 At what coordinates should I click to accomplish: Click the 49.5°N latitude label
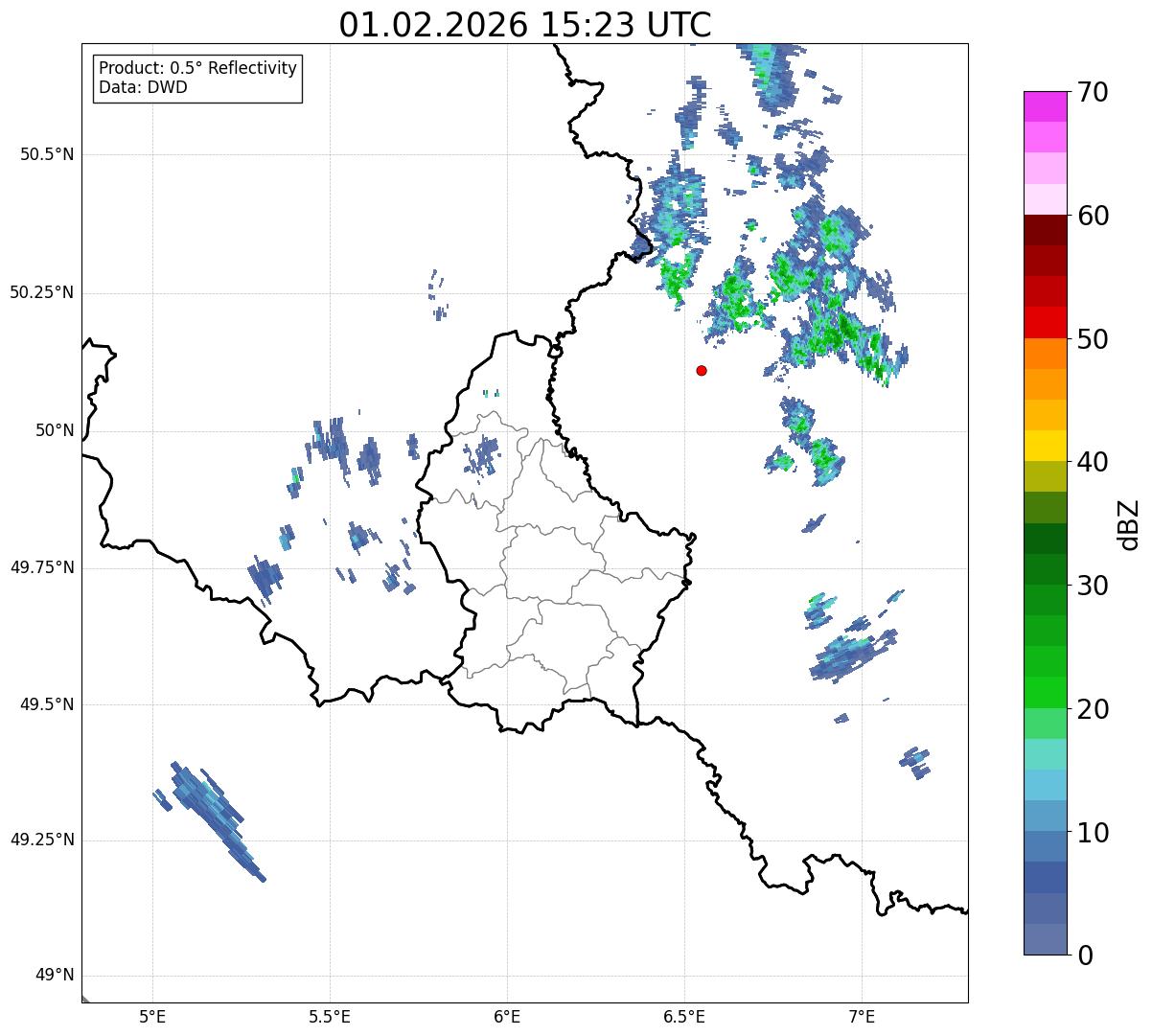pos(47,704)
